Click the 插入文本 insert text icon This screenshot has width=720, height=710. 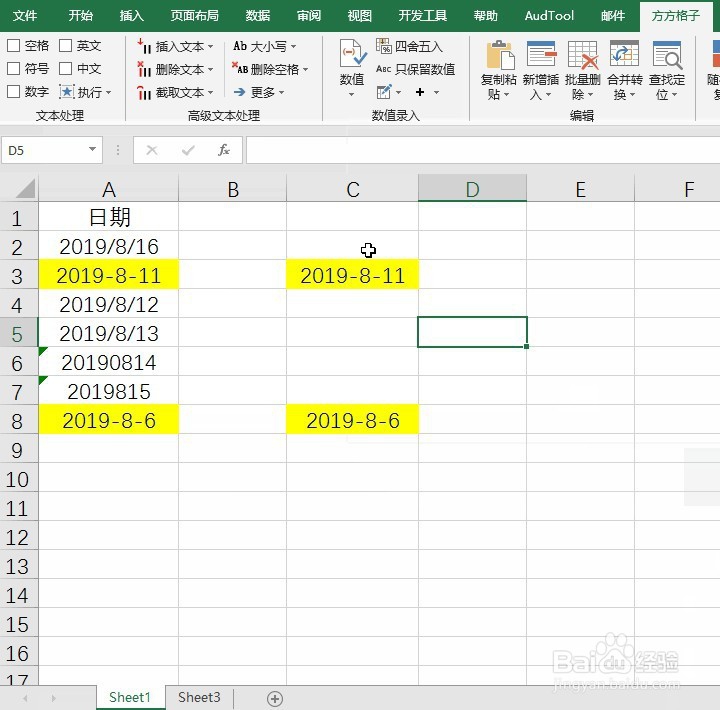point(144,46)
